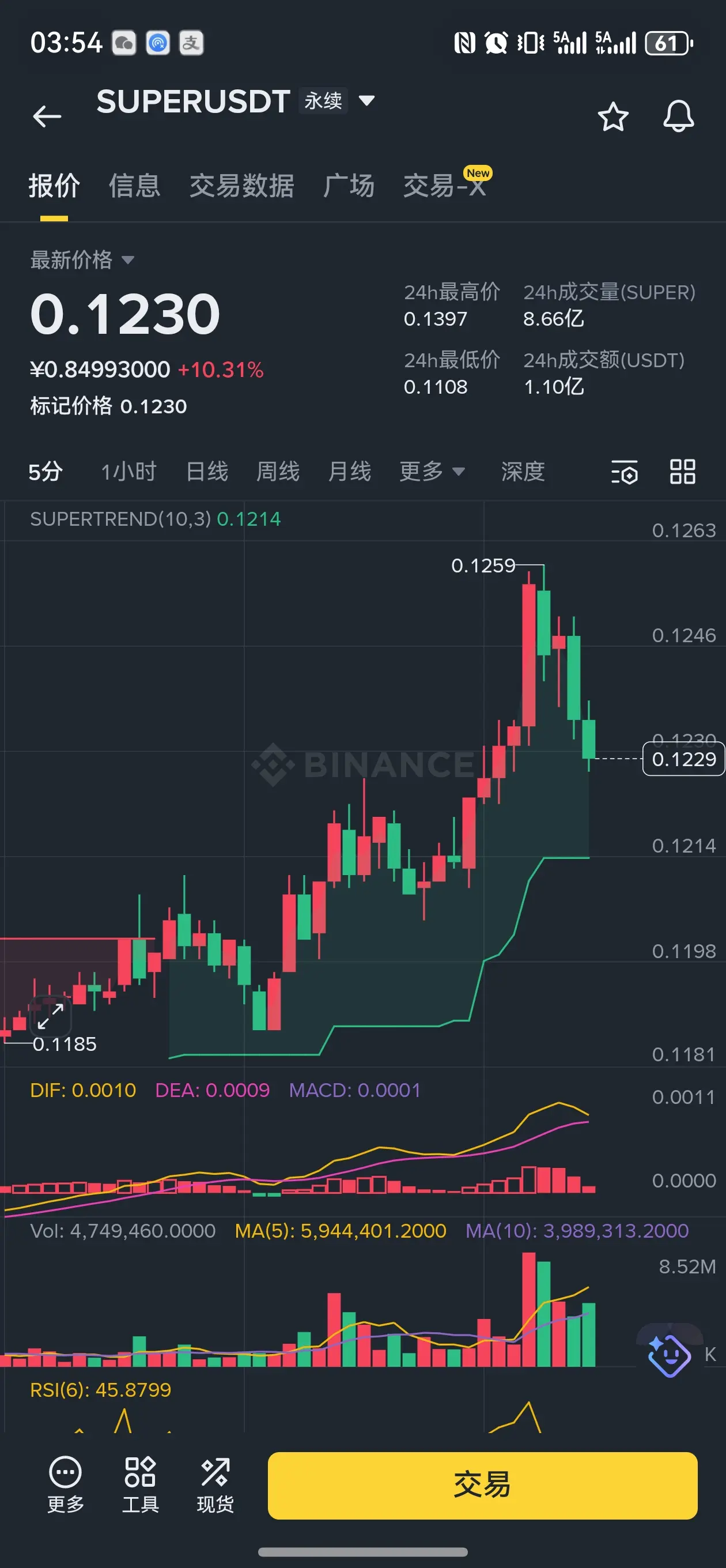Open the chart grid layout icon
Viewport: 726px width, 1568px height.
click(682, 472)
